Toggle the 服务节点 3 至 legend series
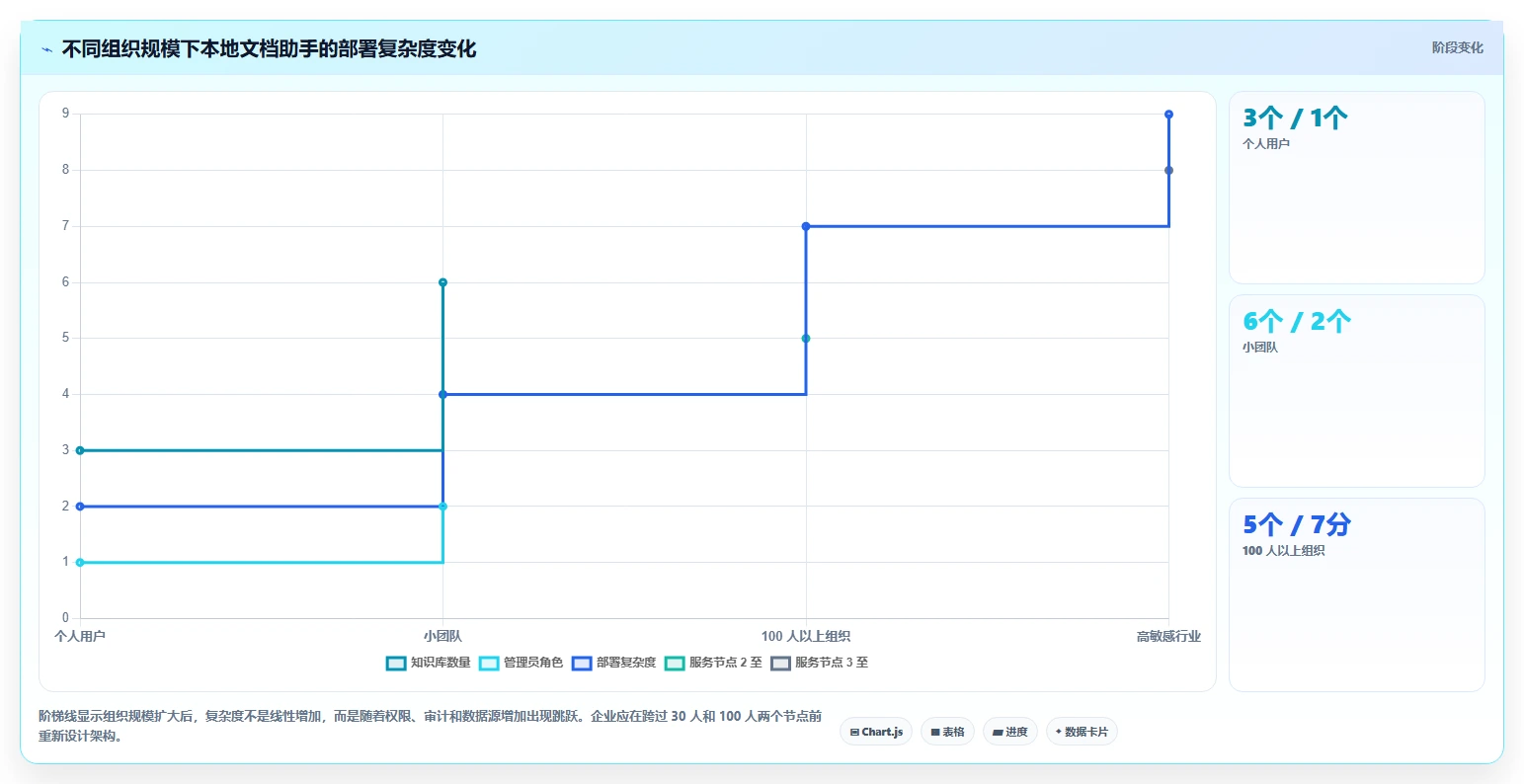Viewport: 1524px width, 784px height. [819, 663]
